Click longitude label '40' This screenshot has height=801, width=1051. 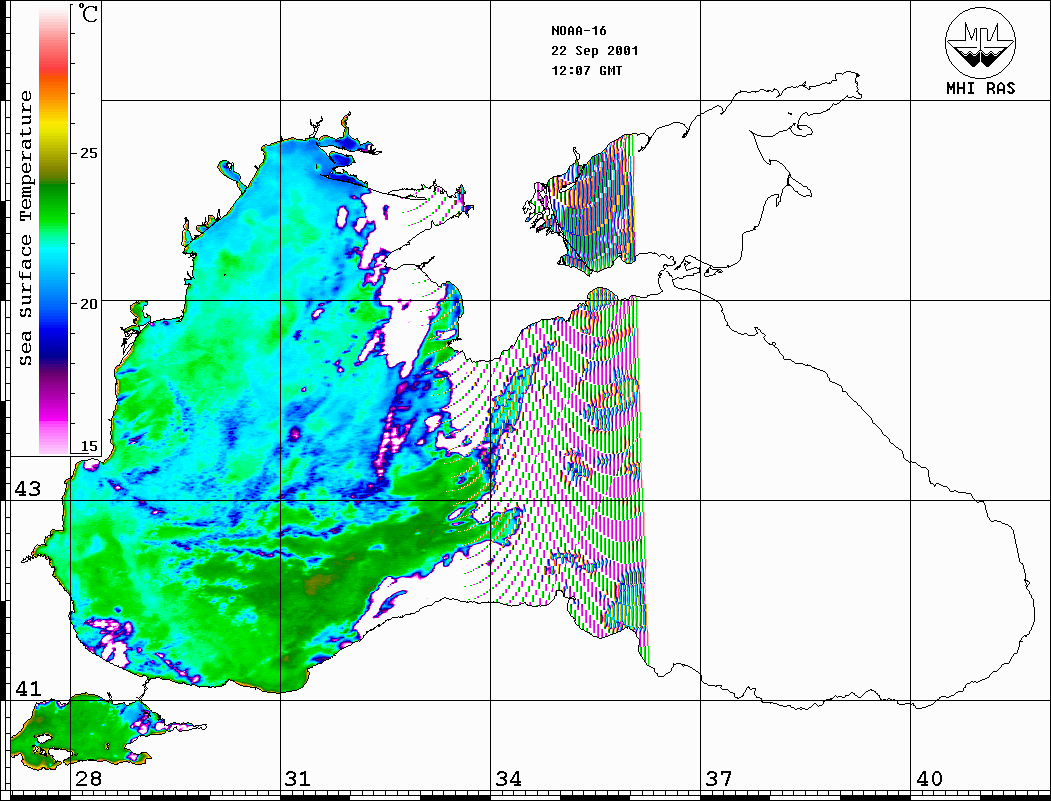coord(929,778)
